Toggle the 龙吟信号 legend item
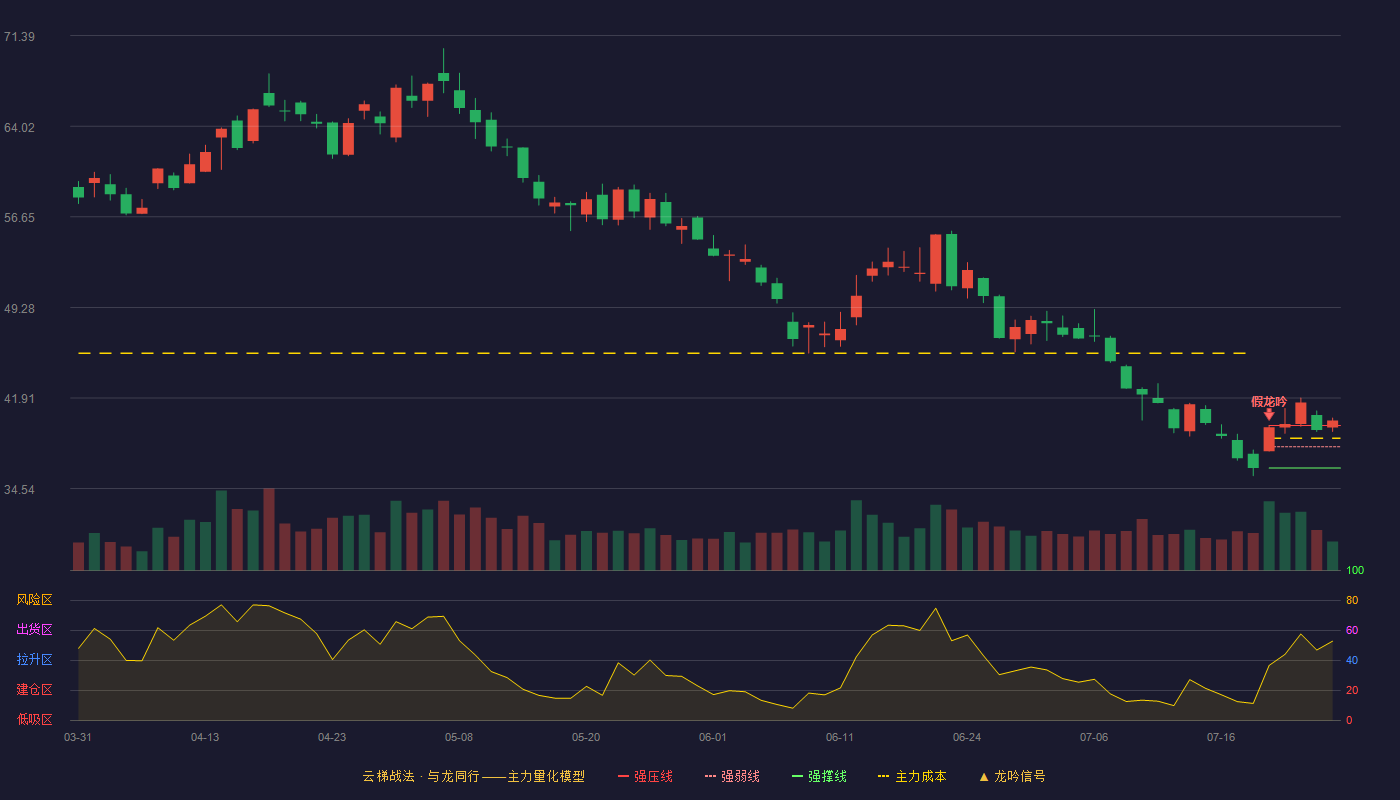Image resolution: width=1400 pixels, height=800 pixels. point(1012,776)
